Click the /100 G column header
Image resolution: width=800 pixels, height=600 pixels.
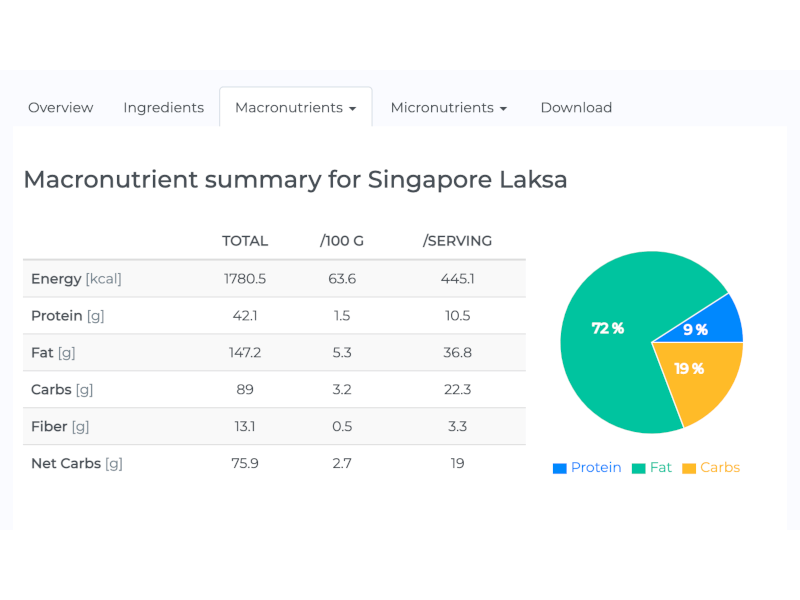341,241
